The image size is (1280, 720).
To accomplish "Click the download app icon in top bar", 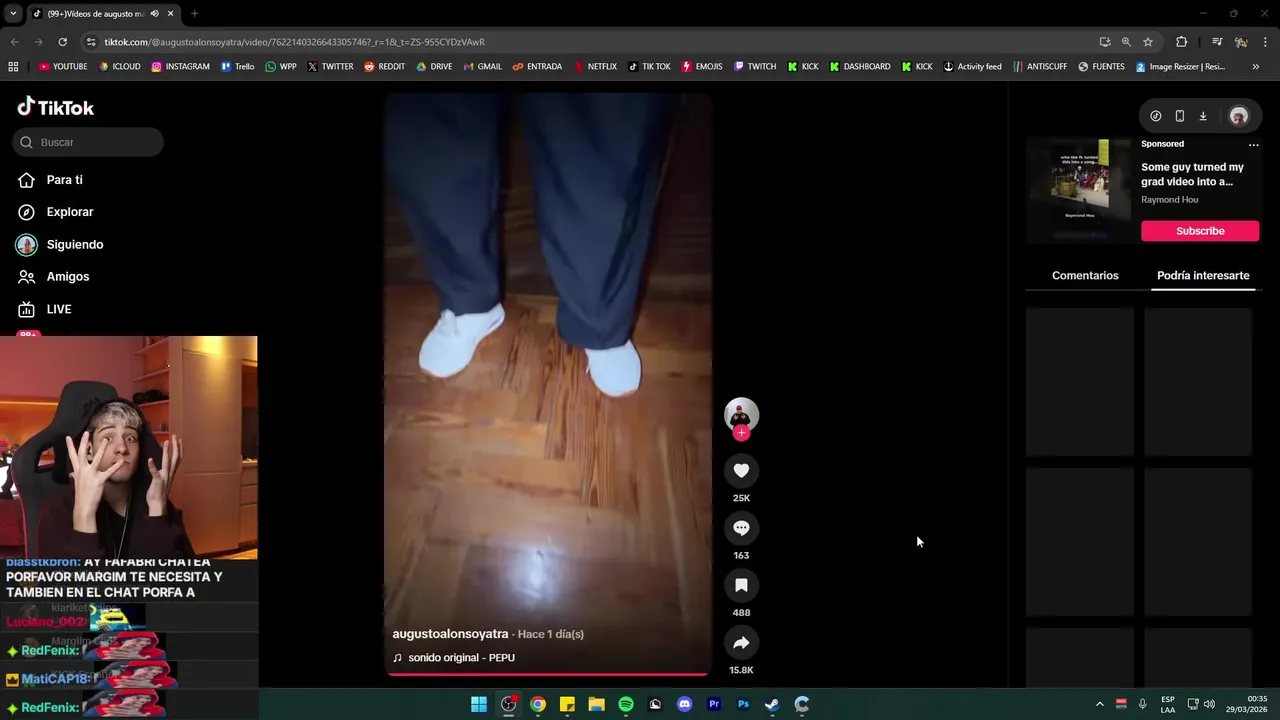I will [1203, 116].
